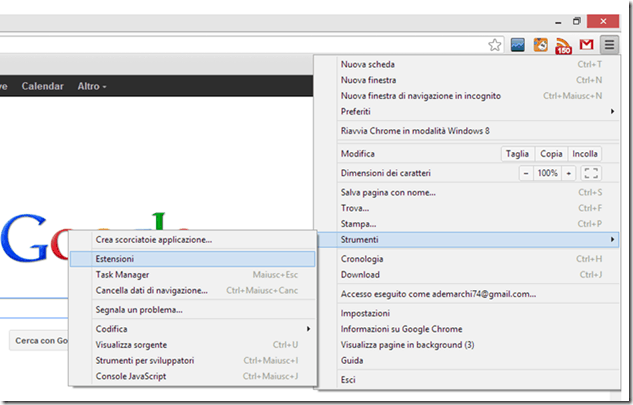Toggle the fullscreen icon in zoom row

(591, 173)
